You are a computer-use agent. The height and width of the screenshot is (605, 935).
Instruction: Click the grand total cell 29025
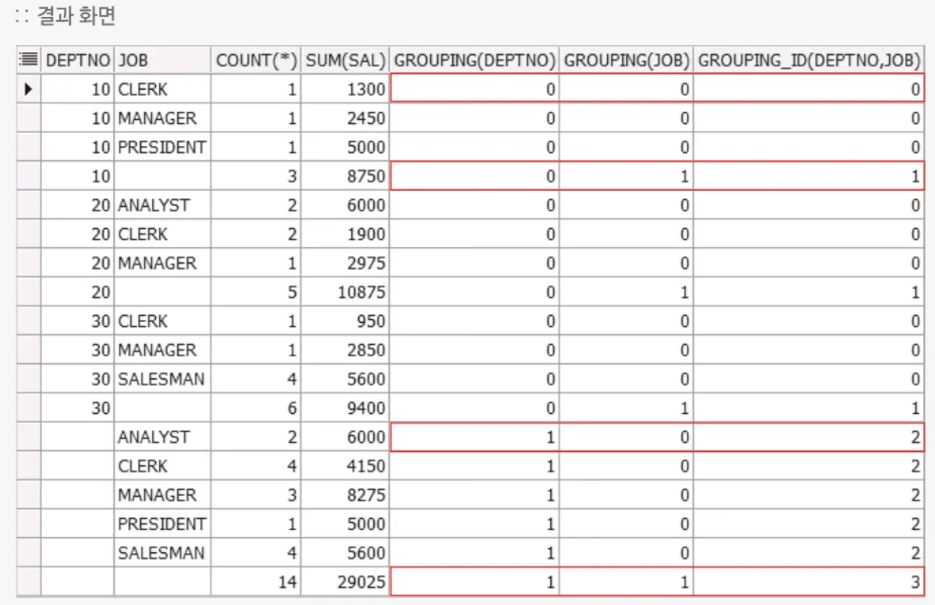[x=345, y=582]
